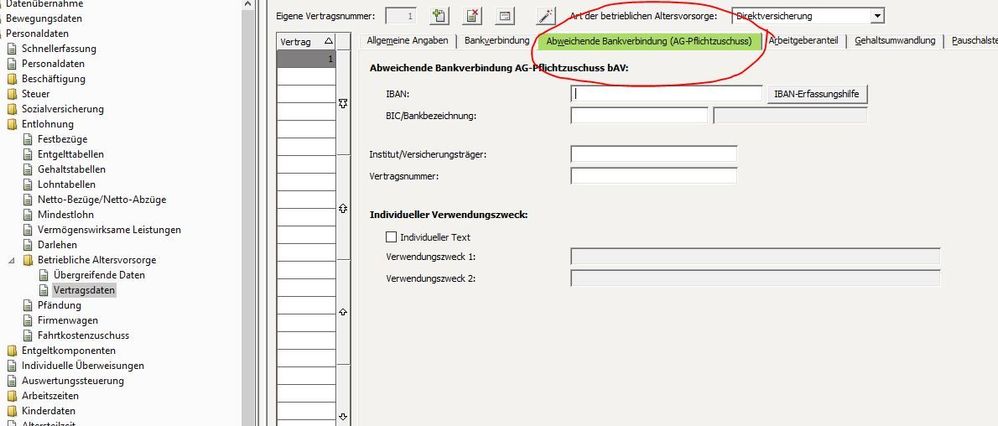Viewport: 998px width, 426px height.
Task: Open Netto-Bezüge/Netto-Abzüge in the tree
Action: click(x=102, y=200)
